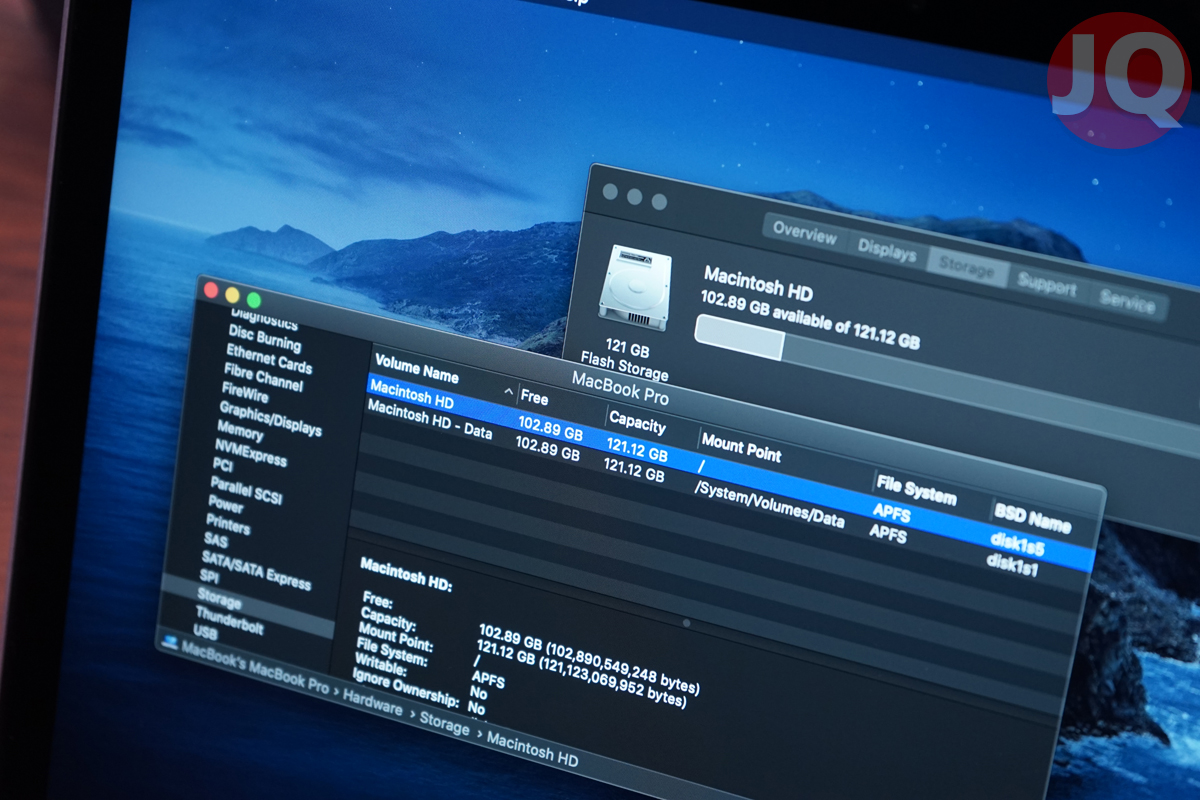This screenshot has height=800, width=1200.
Task: Sort by the BSD Name column header
Action: pyautogui.click(x=1032, y=517)
